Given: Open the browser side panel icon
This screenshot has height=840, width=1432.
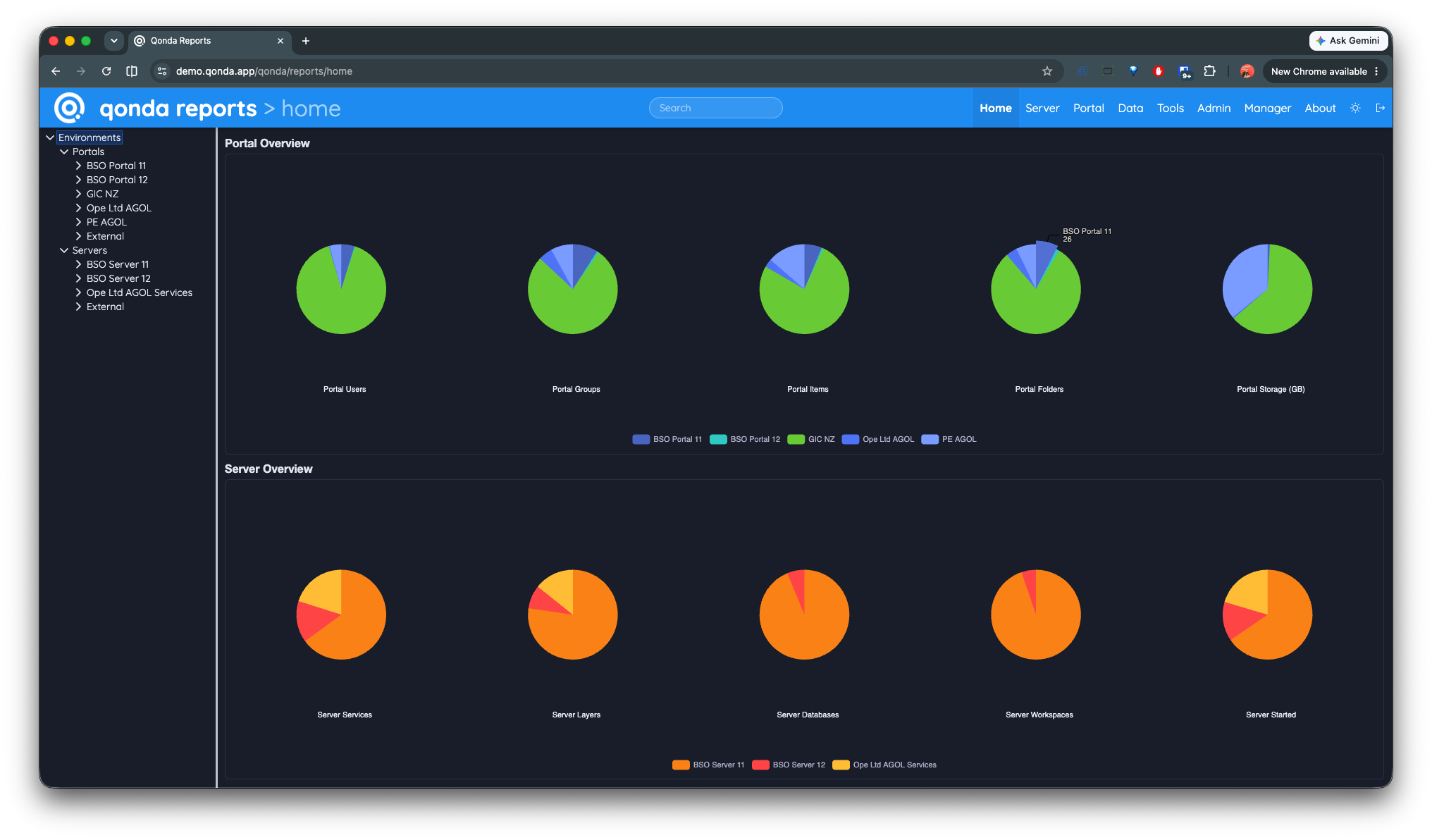Looking at the screenshot, I should point(132,71).
